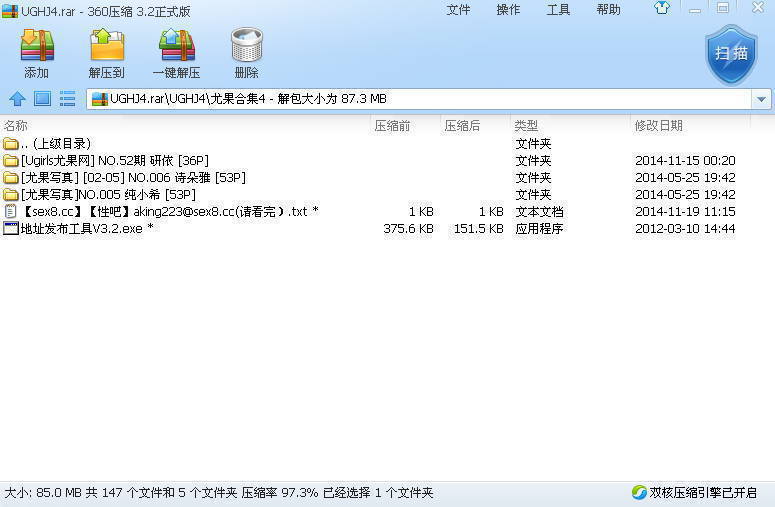Go up one level with blue arrow

17,99
